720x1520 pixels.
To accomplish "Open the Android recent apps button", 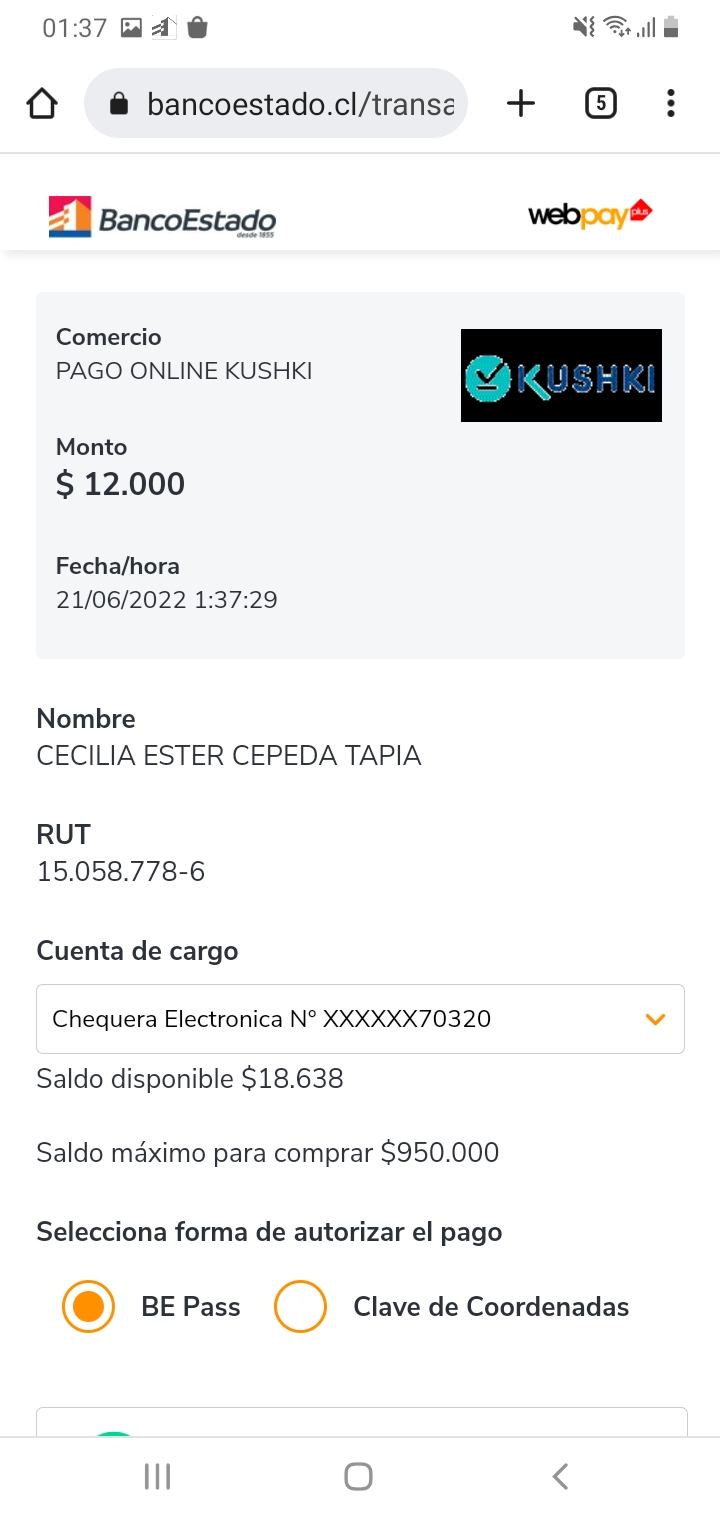I will tap(157, 1476).
